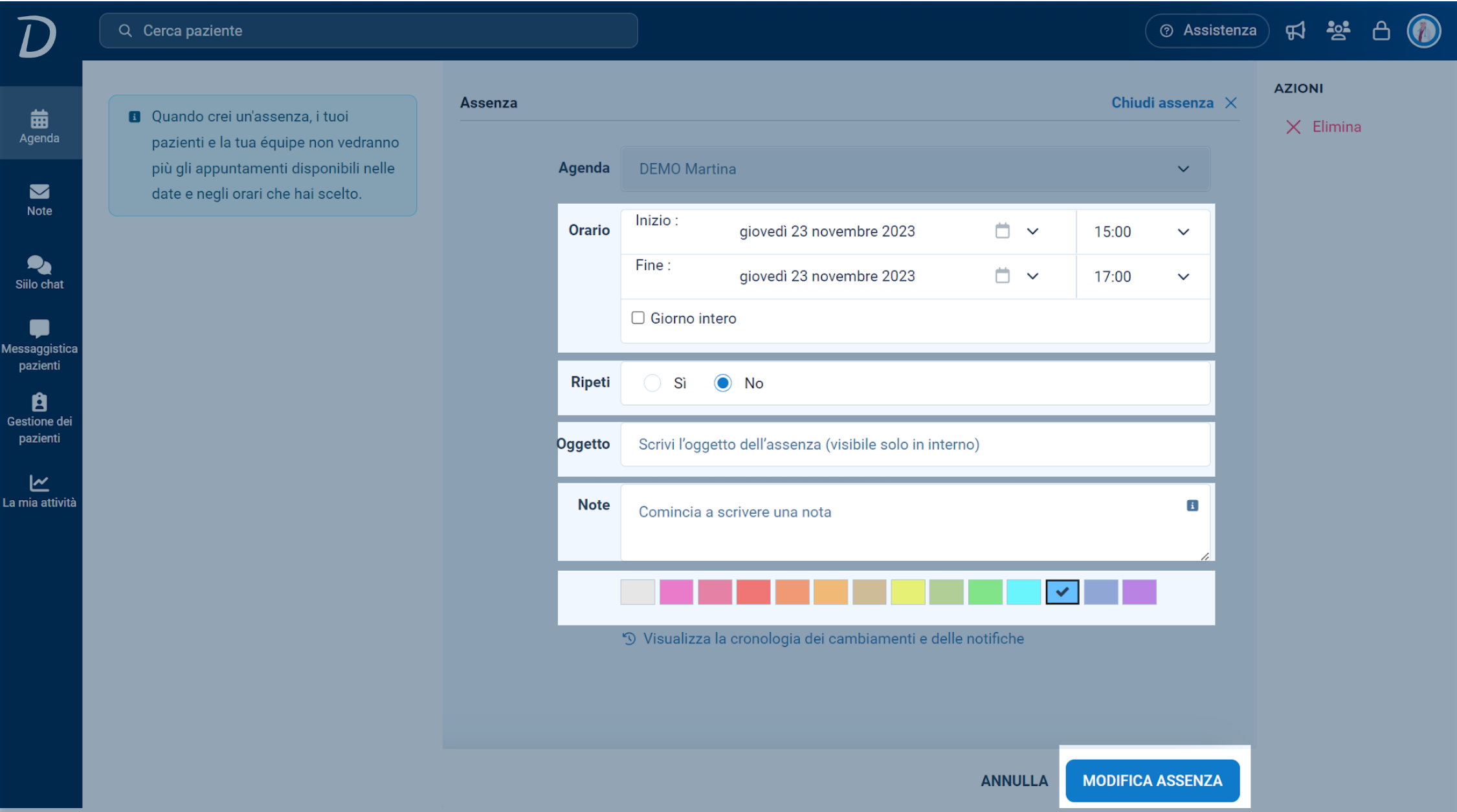
Task: Click the Doctolib D logo
Action: 38,37
